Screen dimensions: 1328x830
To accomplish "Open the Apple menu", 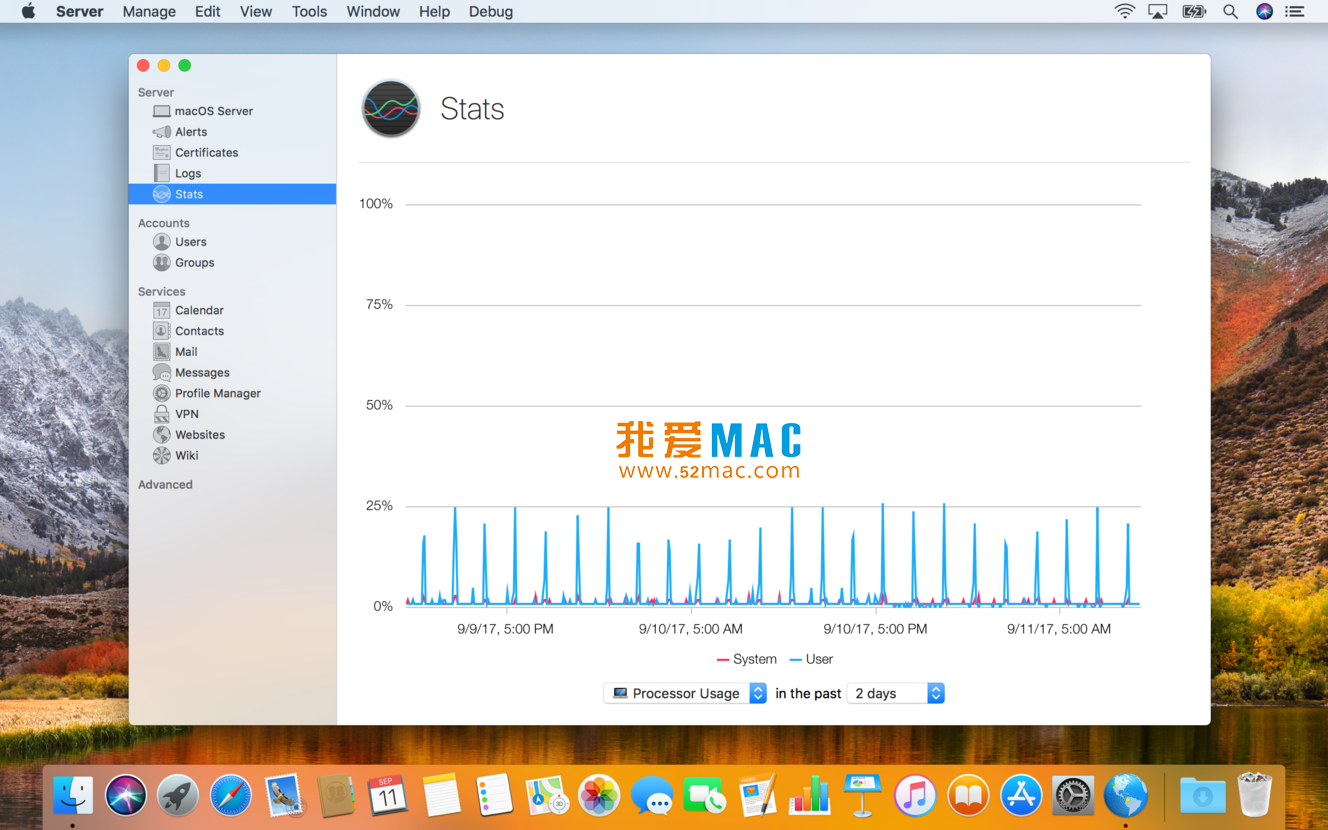I will (x=28, y=11).
